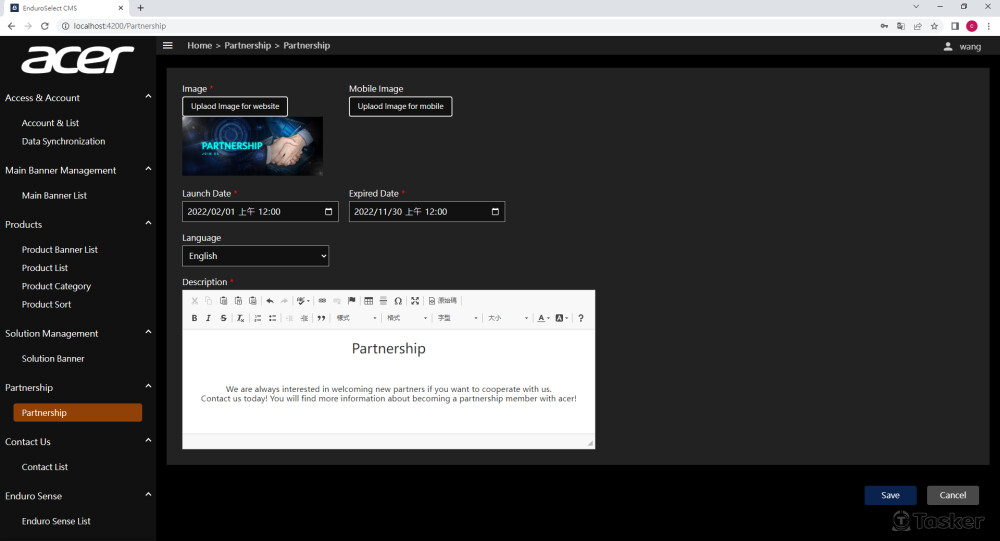The width and height of the screenshot is (1000, 541).
Task: Open the editor help question mark
Action: (x=581, y=318)
